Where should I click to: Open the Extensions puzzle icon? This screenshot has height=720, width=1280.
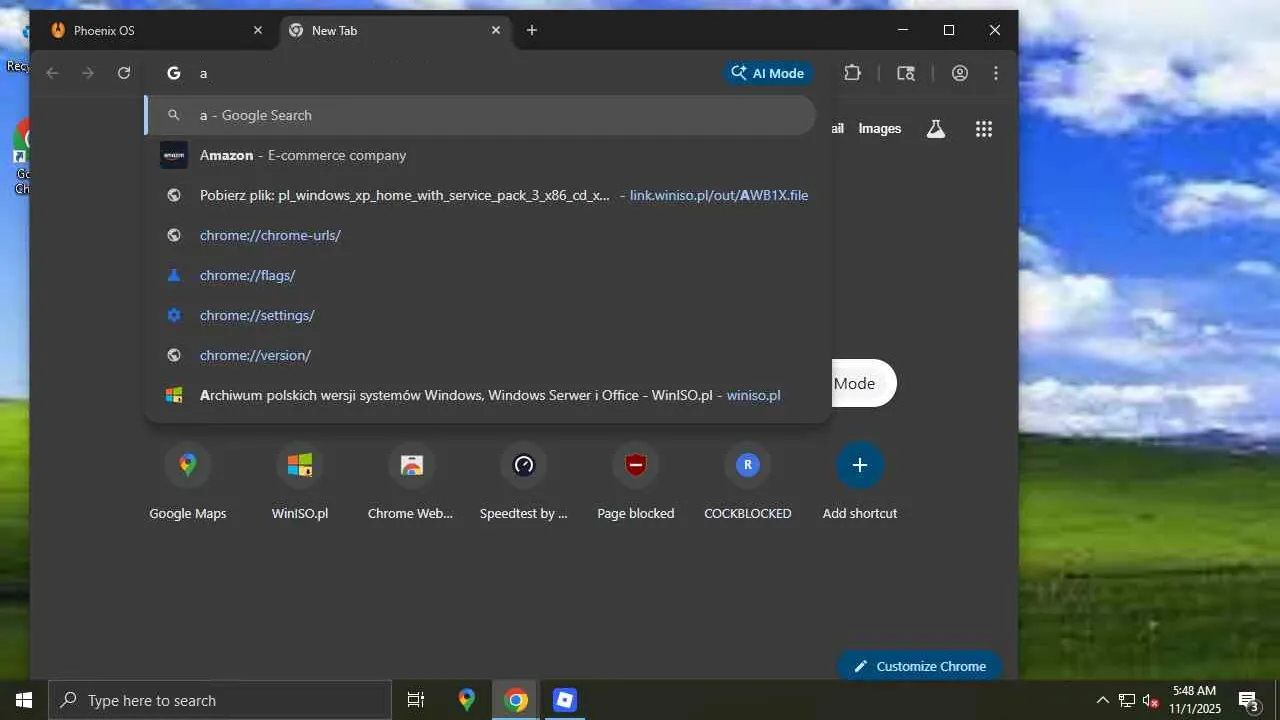(852, 73)
